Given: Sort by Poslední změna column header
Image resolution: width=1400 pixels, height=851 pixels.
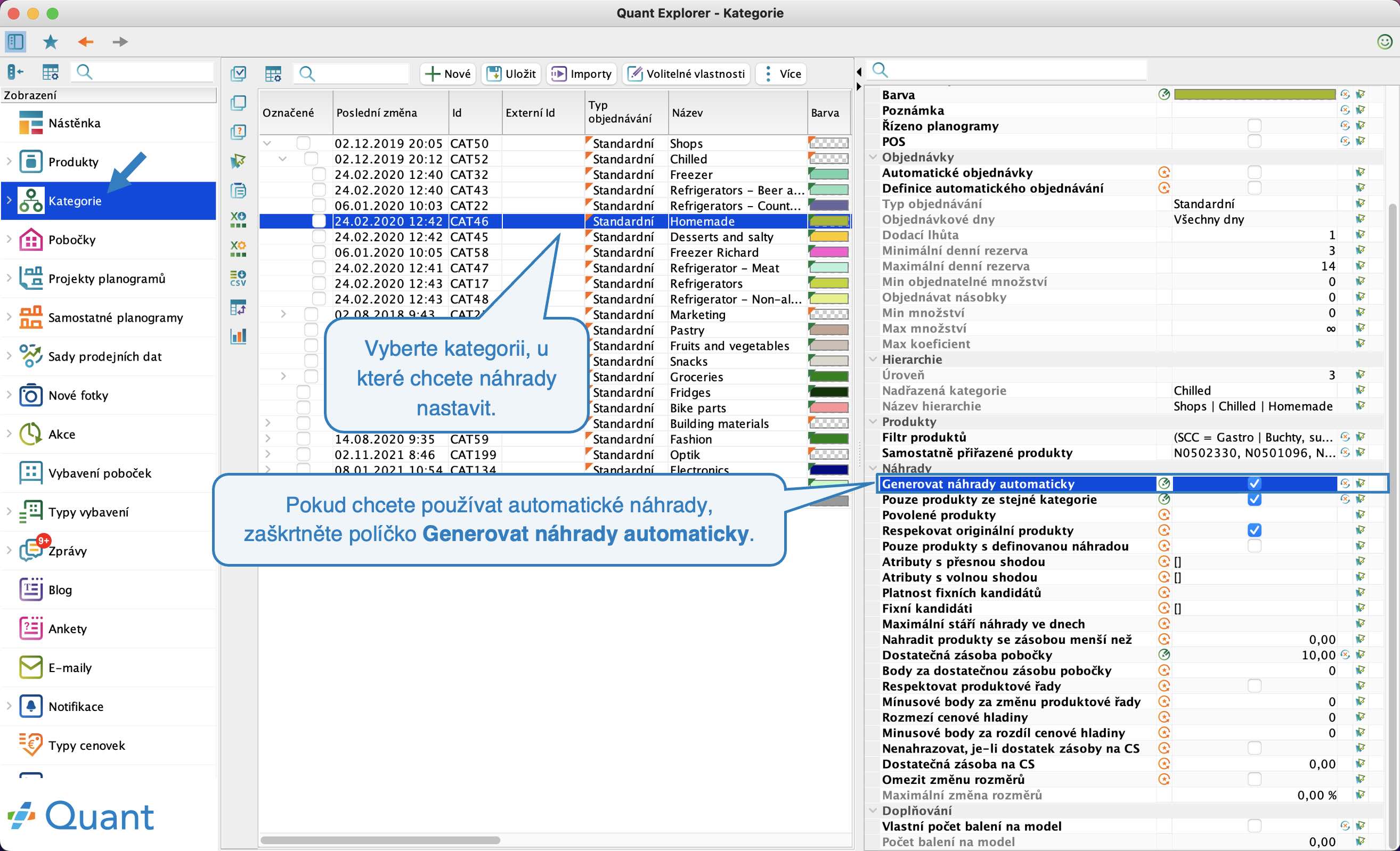Looking at the screenshot, I should (x=390, y=112).
